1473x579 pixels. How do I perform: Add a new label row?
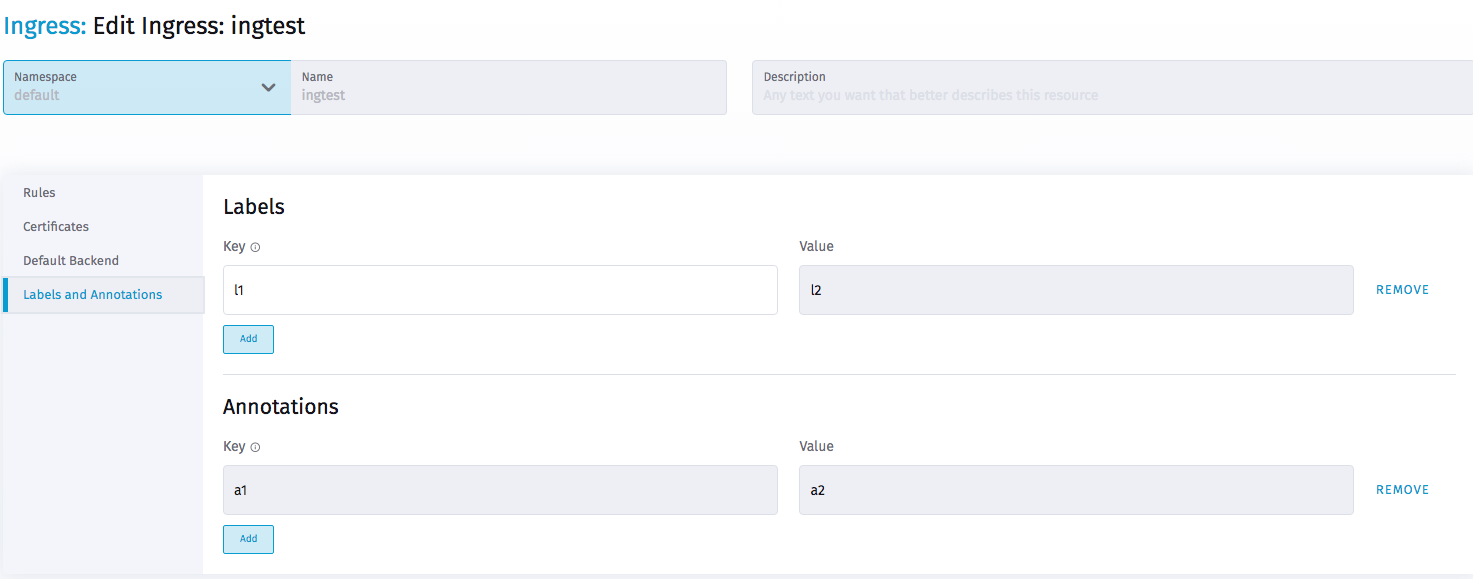pyautogui.click(x=248, y=339)
